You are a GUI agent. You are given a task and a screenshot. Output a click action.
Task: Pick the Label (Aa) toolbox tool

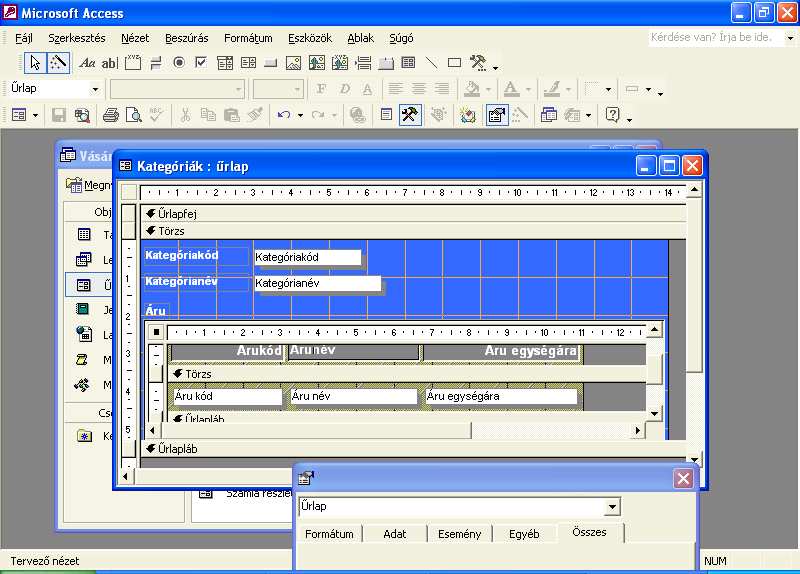87,63
